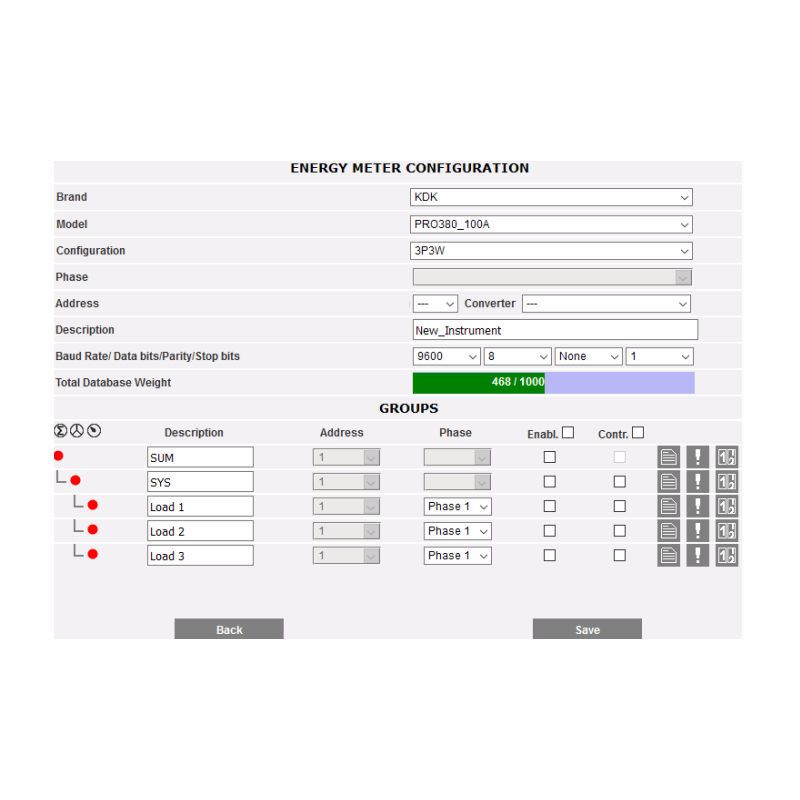800x800 pixels.
Task: Open the exclamation alarm icon for SYS row
Action: [697, 482]
